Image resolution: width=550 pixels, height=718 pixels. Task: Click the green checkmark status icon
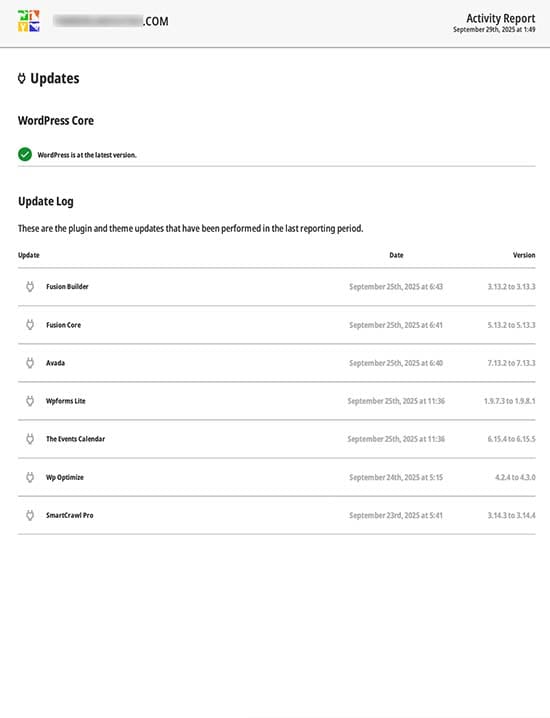(25, 154)
